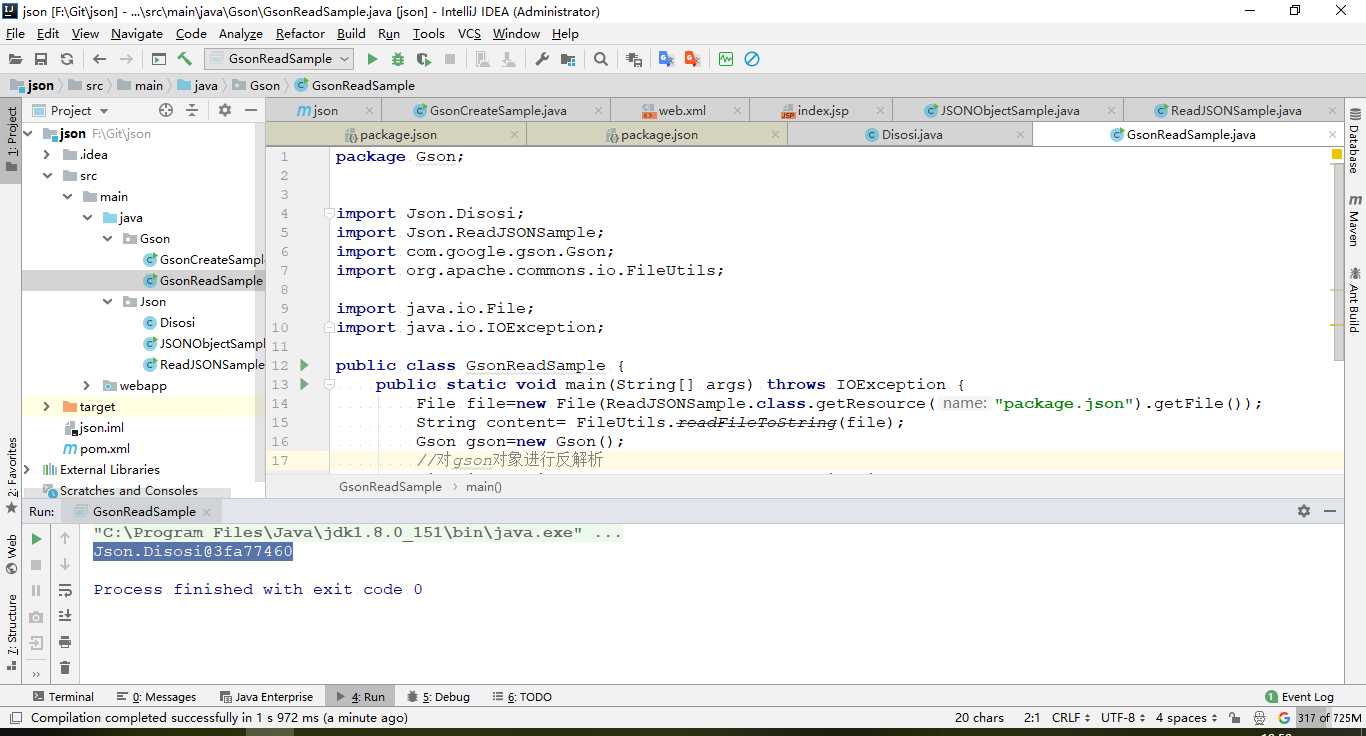The image size is (1366, 736).
Task: Start debugging with the green bug icon
Action: tap(398, 59)
